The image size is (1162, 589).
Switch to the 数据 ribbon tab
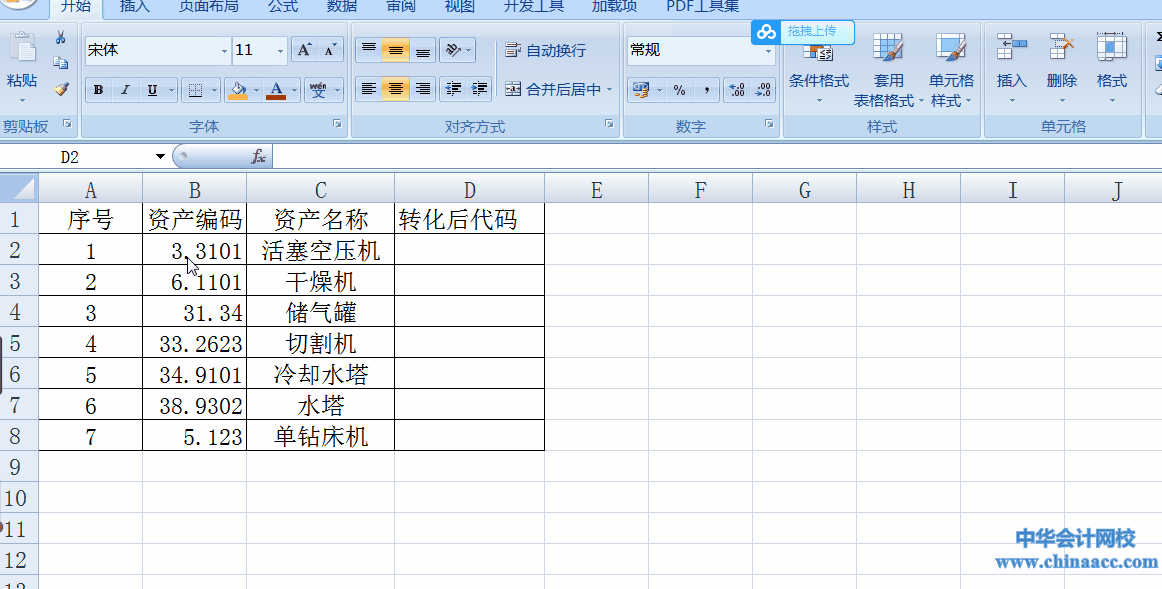[340, 8]
